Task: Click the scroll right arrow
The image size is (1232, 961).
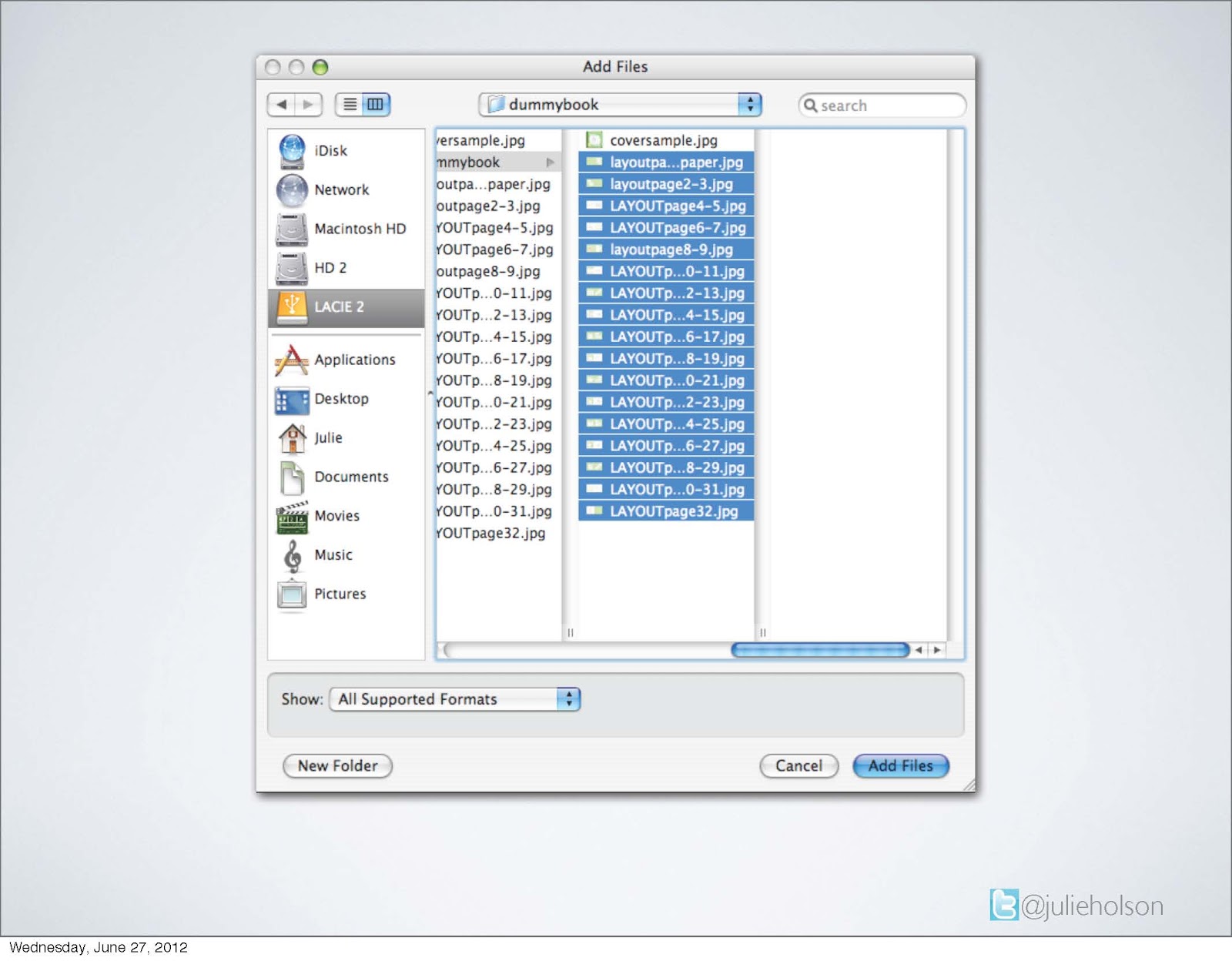Action: pos(937,650)
